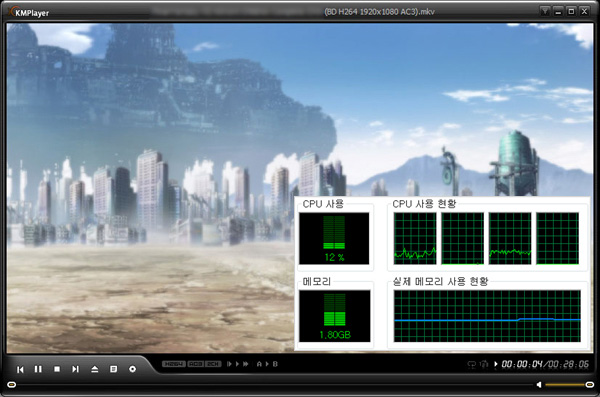Image resolution: width=600 pixels, height=397 pixels.
Task: Click the step-forward frame icon
Action: click(x=230, y=364)
